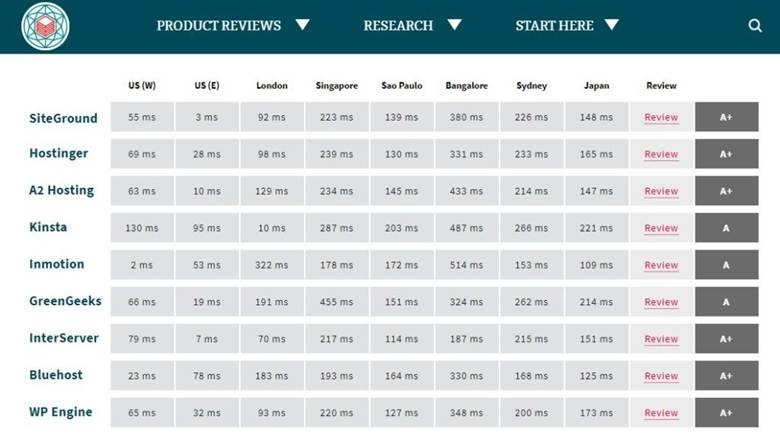Select the Kinsta row name

(x=48, y=227)
